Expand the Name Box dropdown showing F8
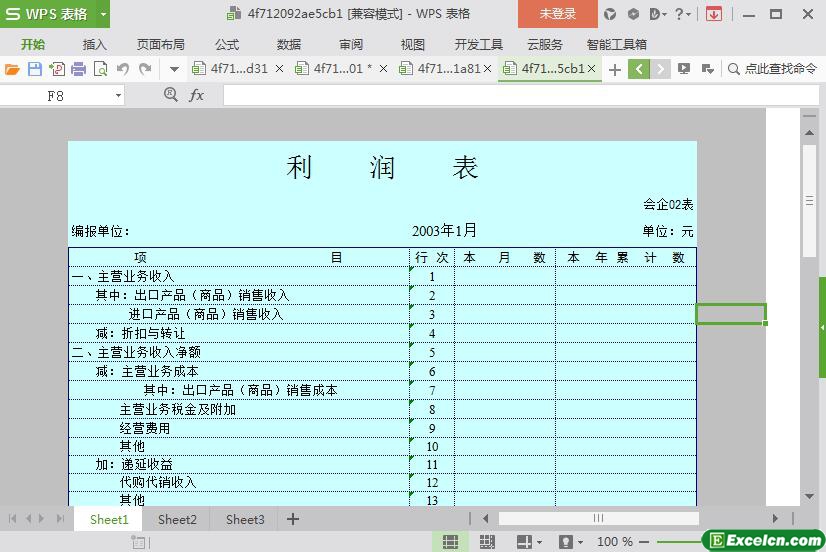The width and height of the screenshot is (826, 552). click(x=118, y=95)
